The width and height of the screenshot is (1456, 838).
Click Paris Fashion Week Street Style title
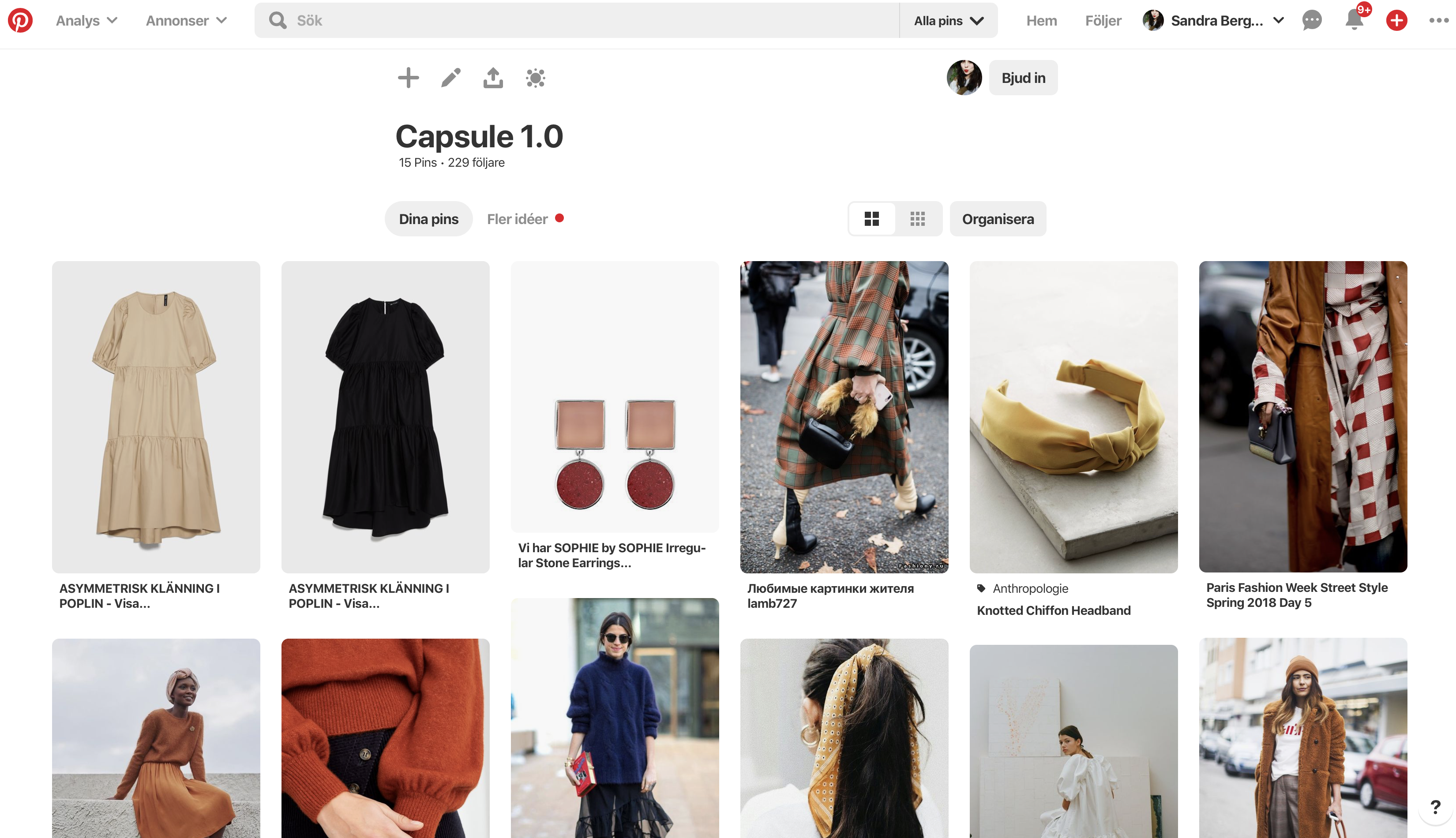click(1297, 595)
